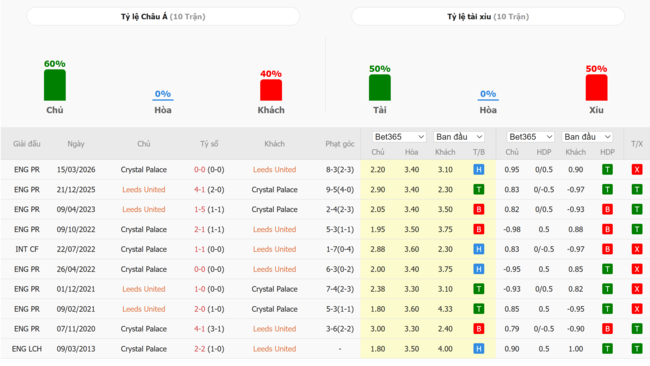The height and width of the screenshot is (366, 650).
Task: Click the T/X green T badge in 07/11/2020 row
Action: [637, 329]
